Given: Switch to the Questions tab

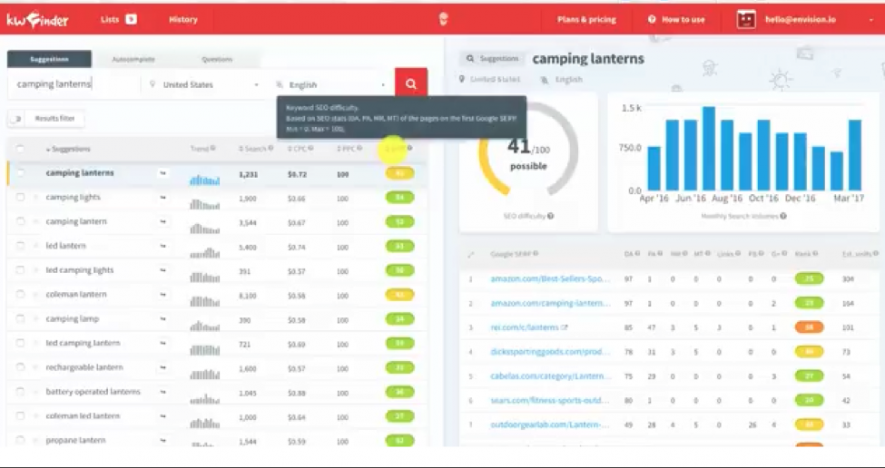Looking at the screenshot, I should pos(217,59).
